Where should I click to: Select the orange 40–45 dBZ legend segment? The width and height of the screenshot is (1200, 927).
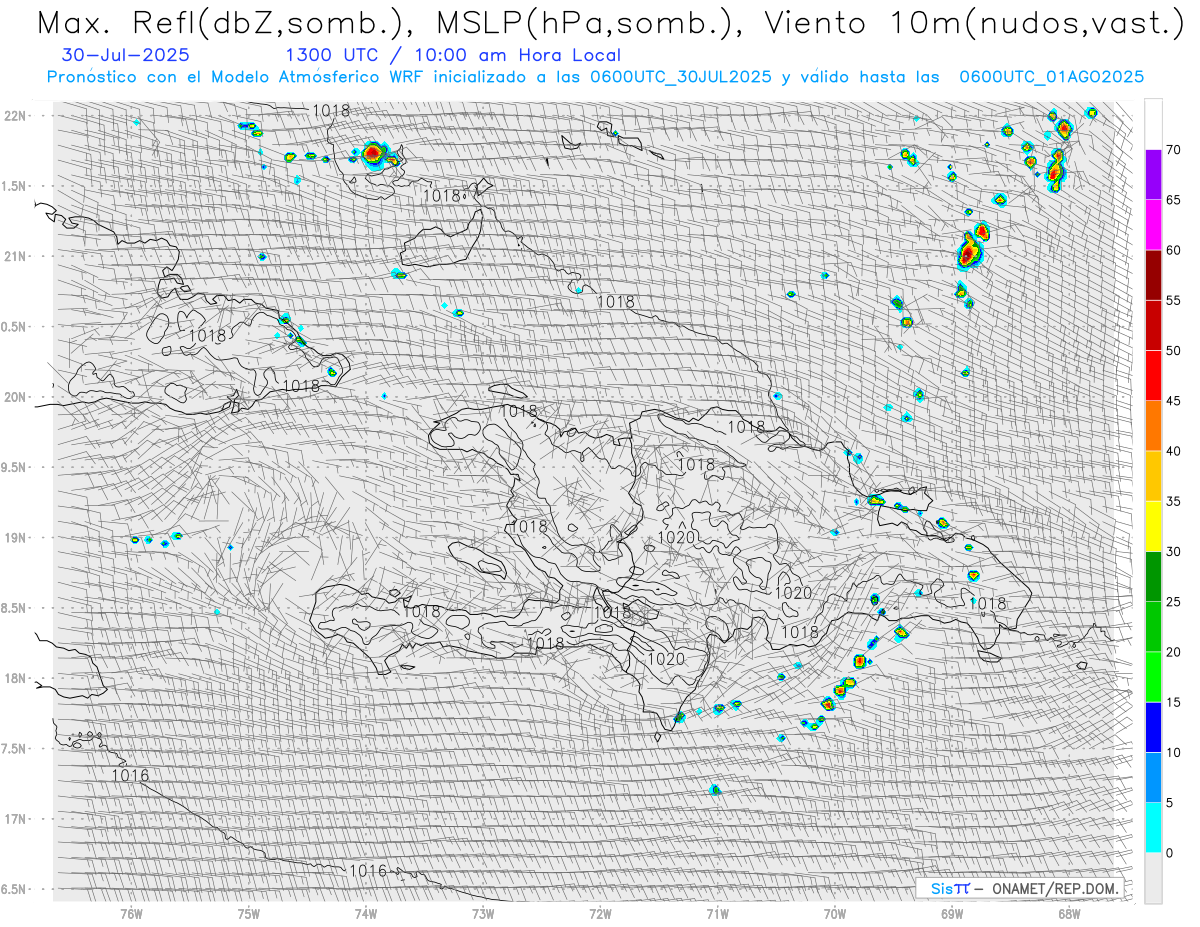1153,426
